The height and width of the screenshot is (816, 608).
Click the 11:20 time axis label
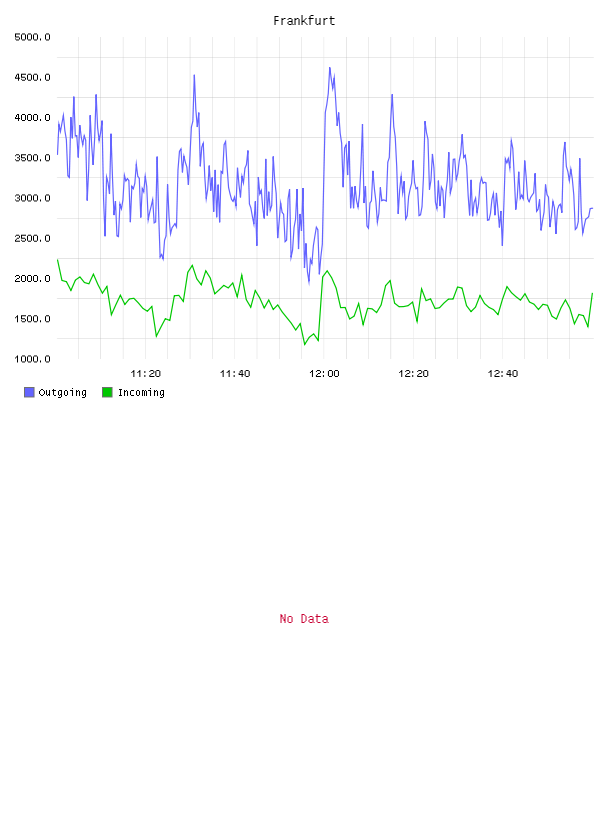(146, 374)
